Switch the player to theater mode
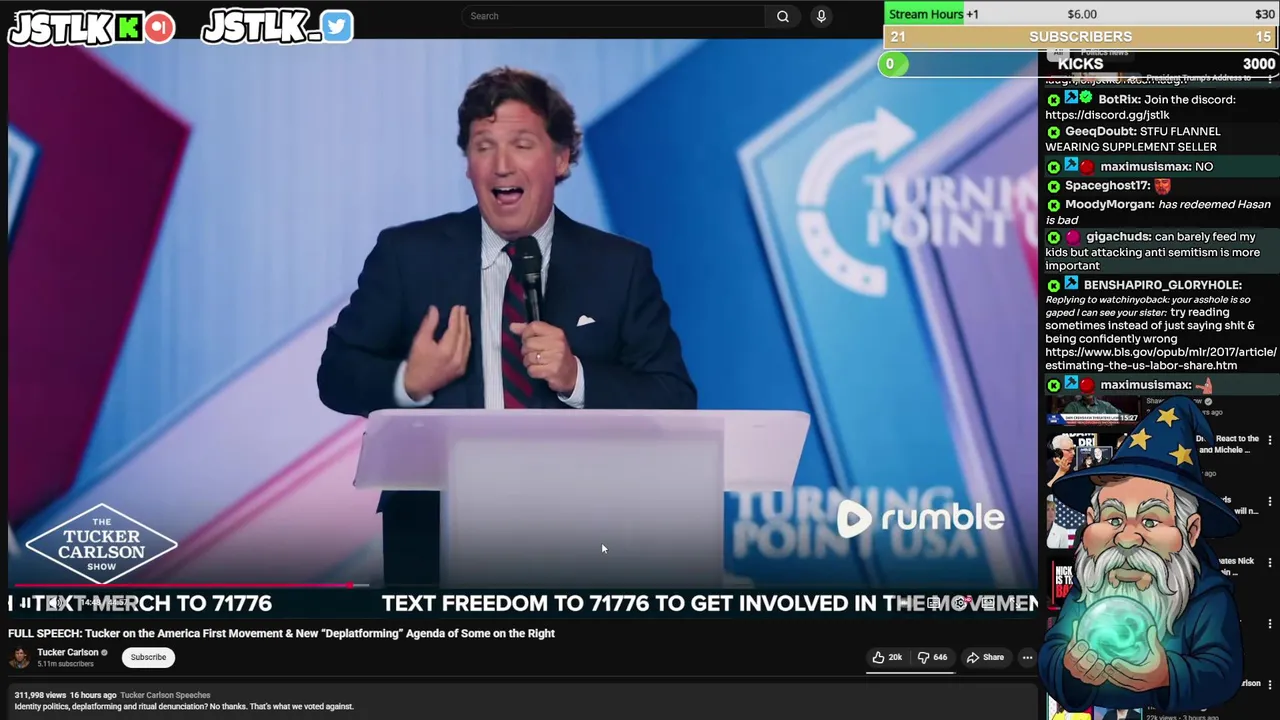Screen dimensions: 1280x720 coord(988,603)
